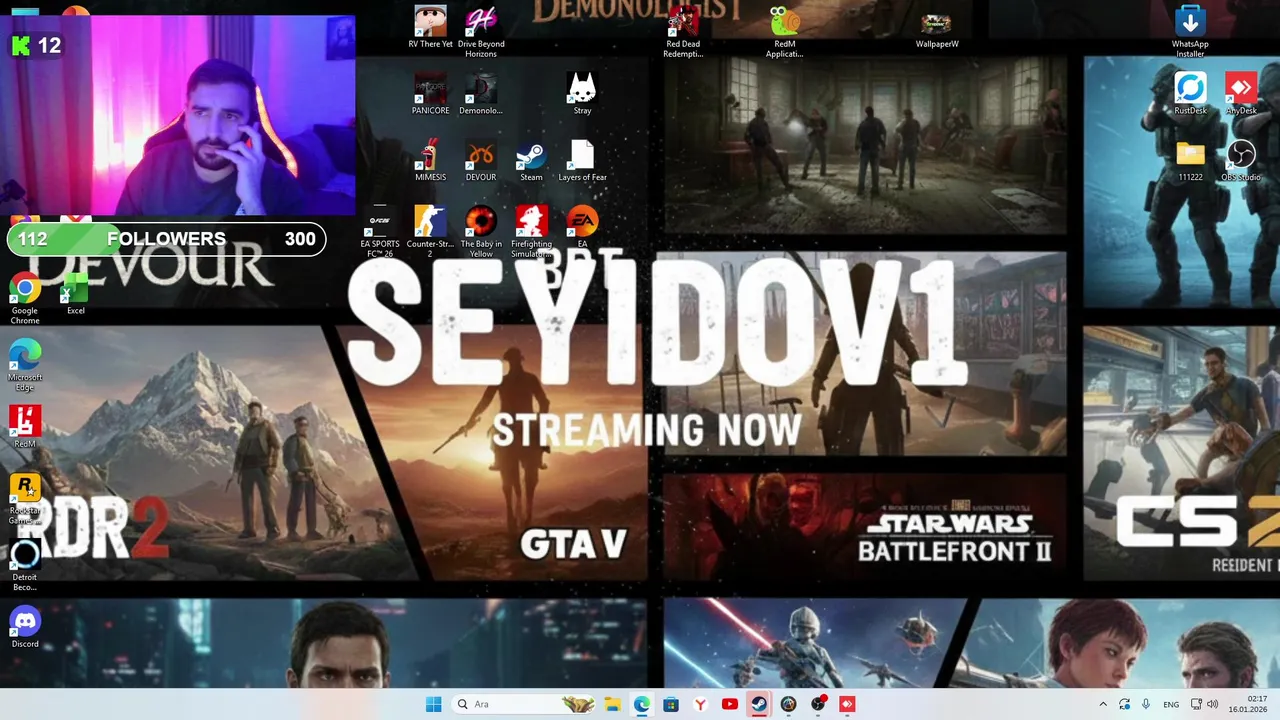
Task: Select the RedM Application snail icon
Action: [784, 31]
